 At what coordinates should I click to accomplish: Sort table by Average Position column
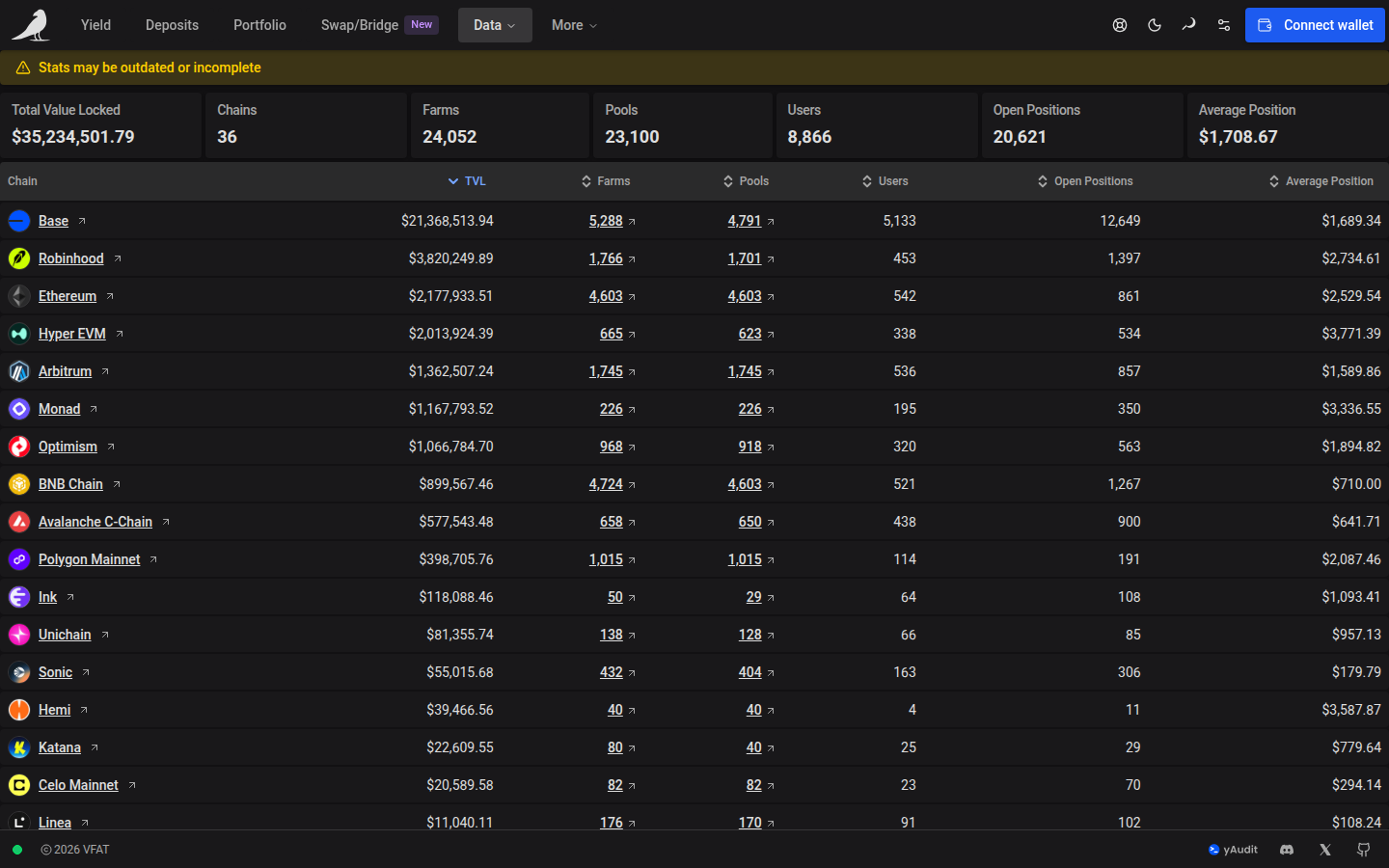[x=1321, y=181]
